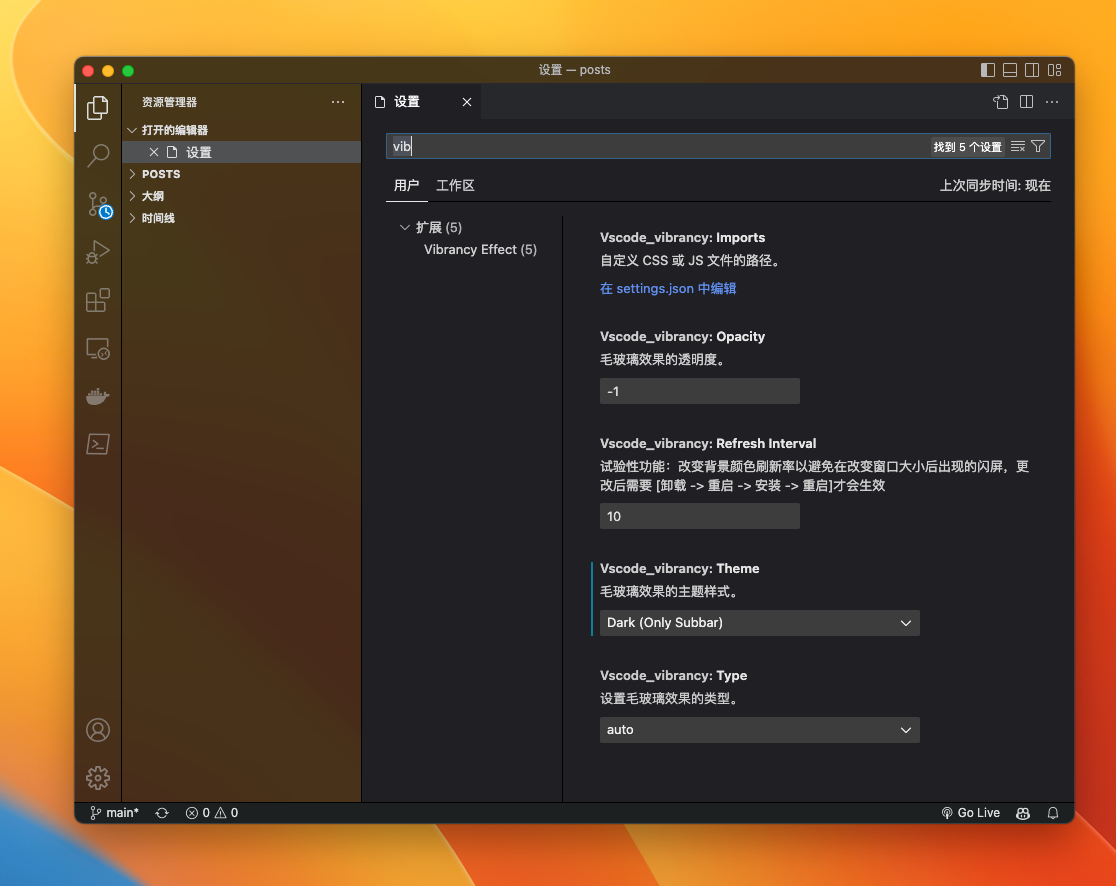Image resolution: width=1116 pixels, height=886 pixels.
Task: Open Customize Layout icon
Action: click(1054, 70)
